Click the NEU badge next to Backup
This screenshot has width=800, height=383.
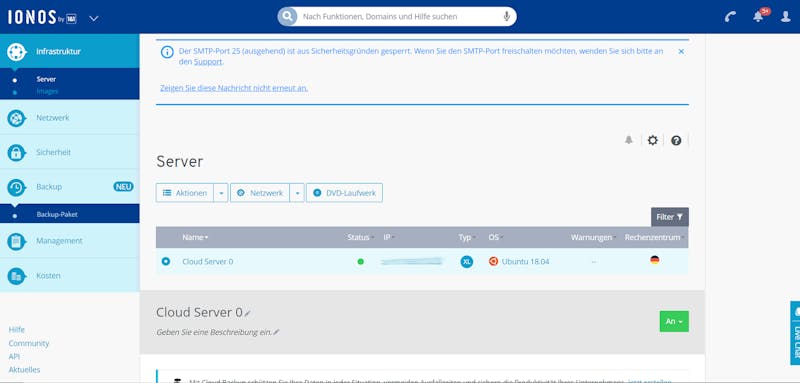(x=123, y=187)
